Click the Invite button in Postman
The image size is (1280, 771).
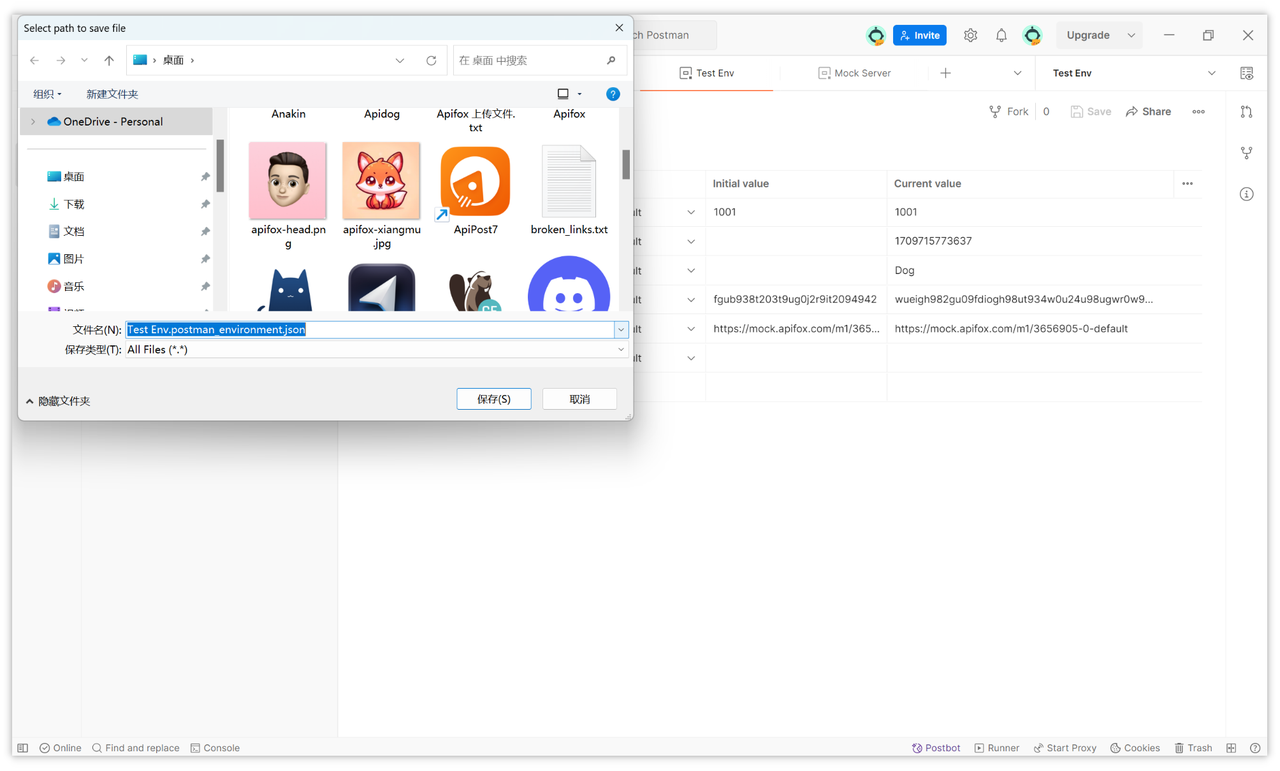(x=920, y=35)
